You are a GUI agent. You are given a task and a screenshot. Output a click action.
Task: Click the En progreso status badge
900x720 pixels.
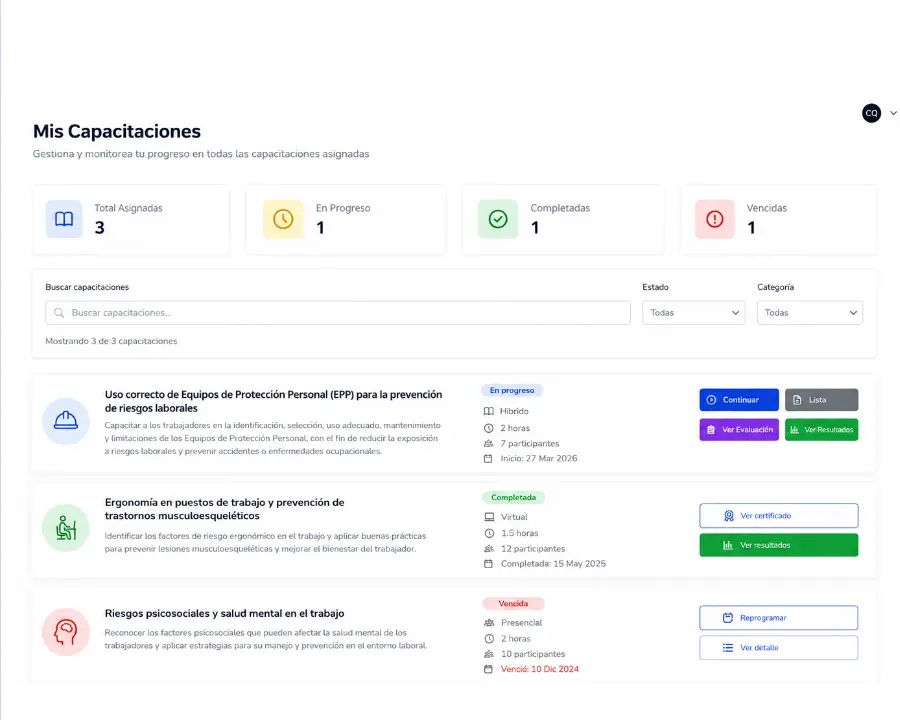coord(512,390)
